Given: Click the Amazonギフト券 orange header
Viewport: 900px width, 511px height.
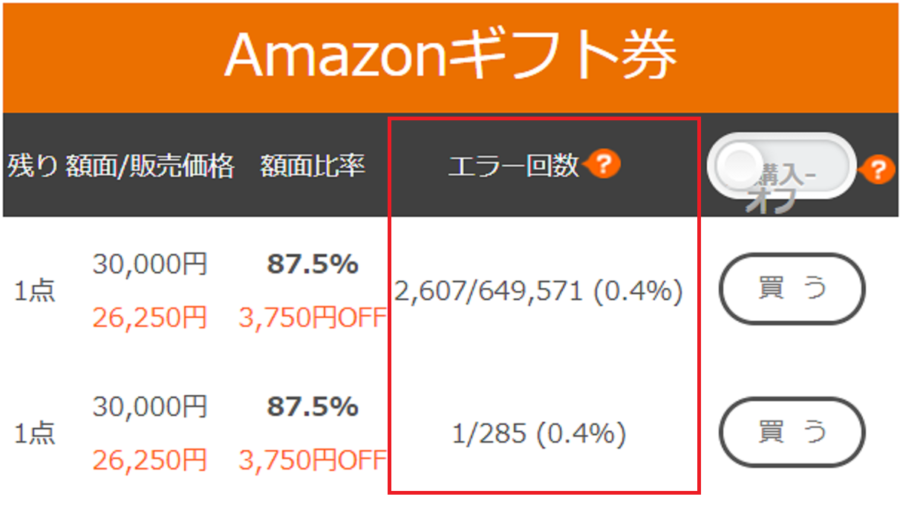Looking at the screenshot, I should pos(451,57).
